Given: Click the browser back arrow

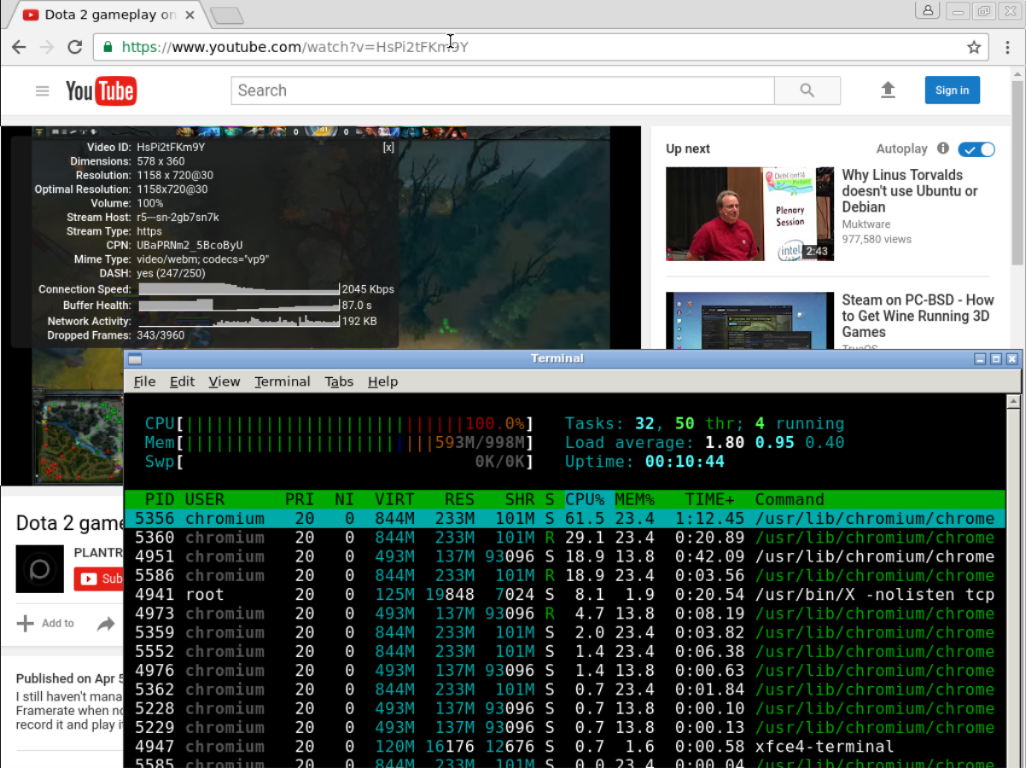Looking at the screenshot, I should click(19, 47).
